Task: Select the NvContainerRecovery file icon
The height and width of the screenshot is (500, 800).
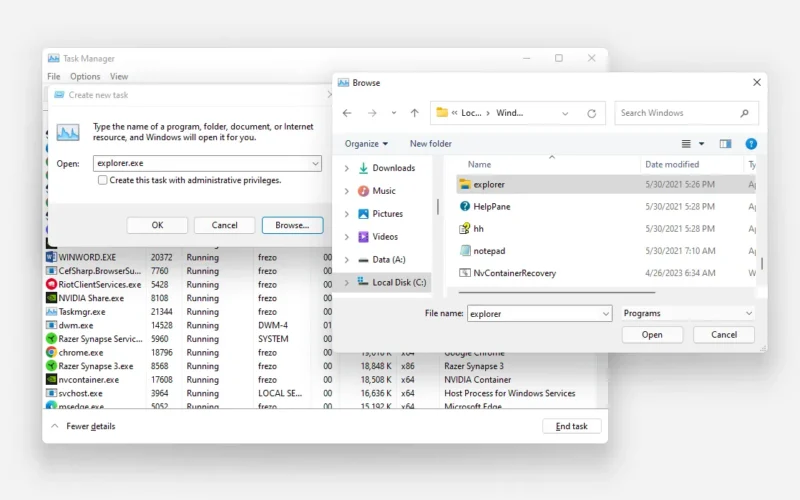Action: [464, 273]
